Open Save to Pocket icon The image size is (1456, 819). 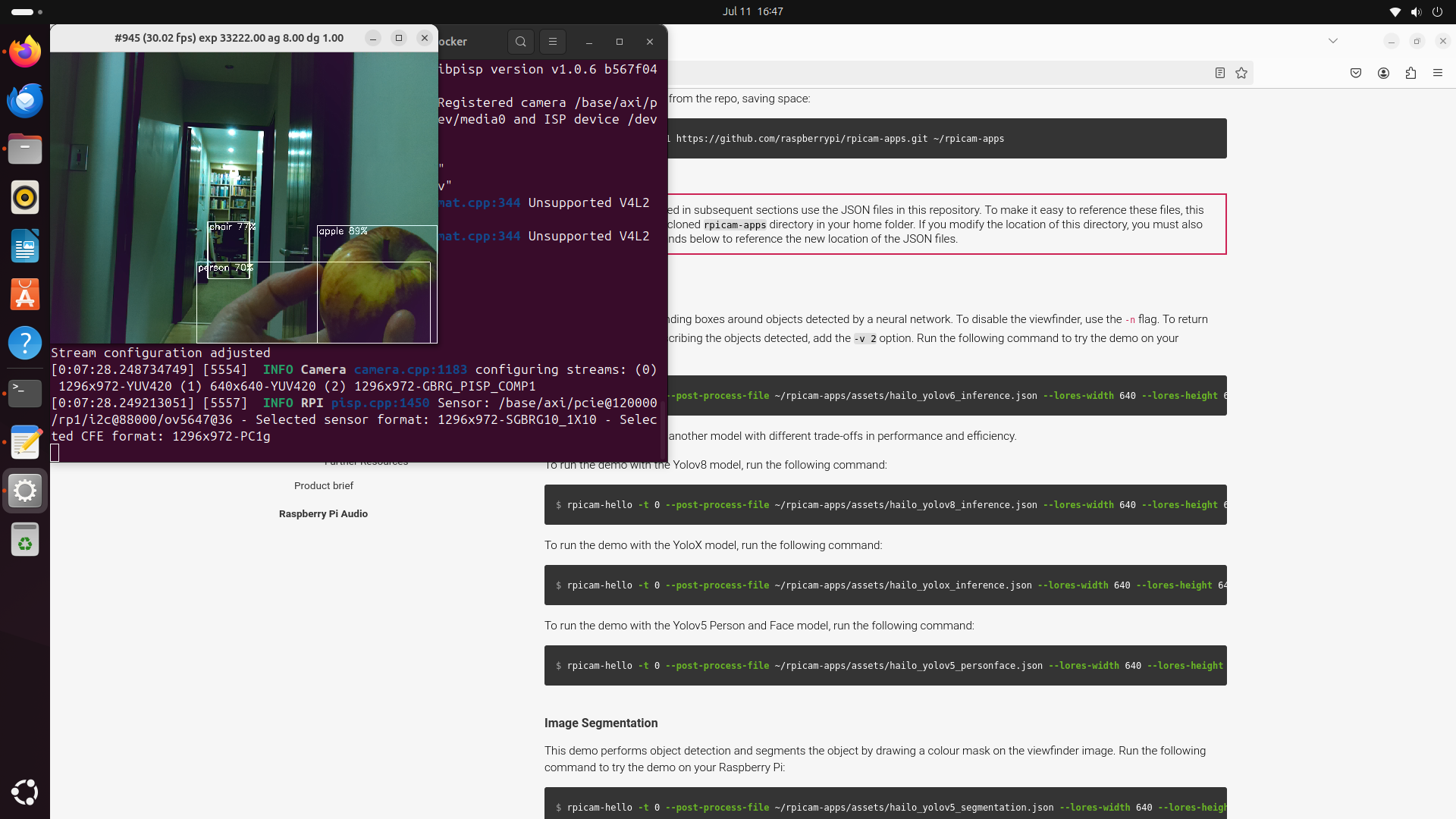pos(1356,73)
